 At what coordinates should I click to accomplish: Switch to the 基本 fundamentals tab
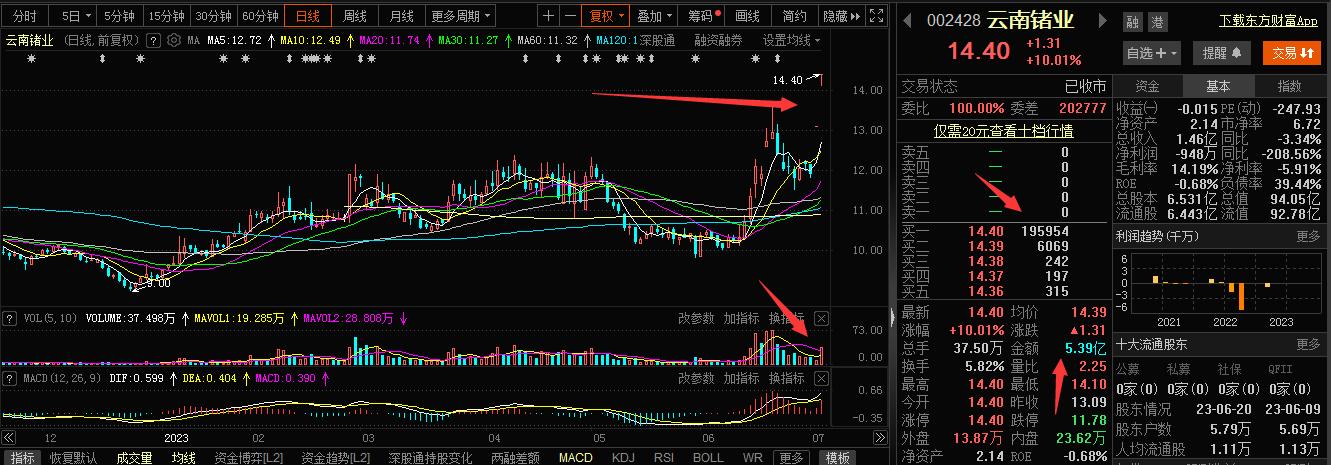[1218, 86]
